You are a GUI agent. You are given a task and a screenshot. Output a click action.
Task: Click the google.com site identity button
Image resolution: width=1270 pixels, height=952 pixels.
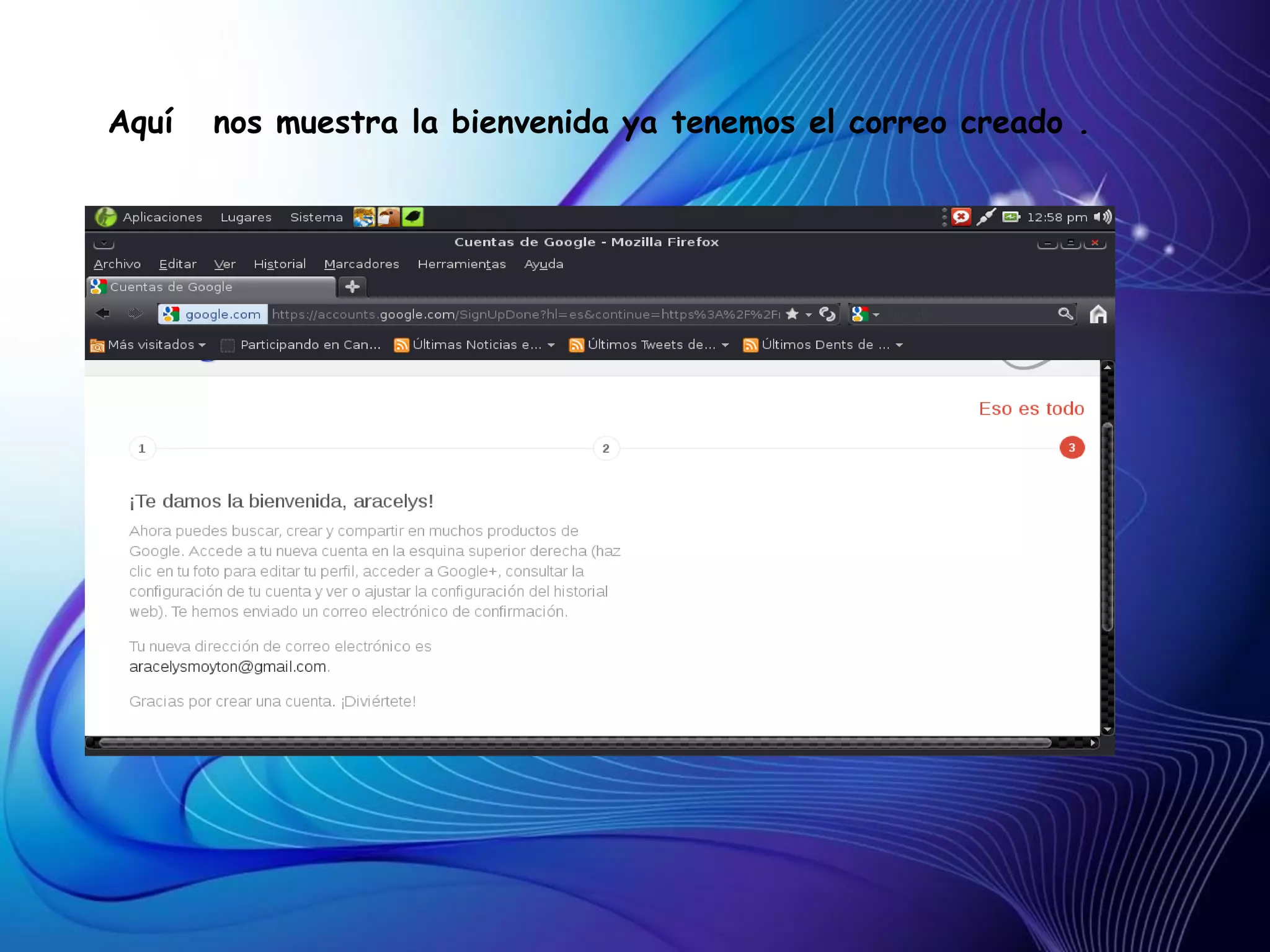pos(213,314)
